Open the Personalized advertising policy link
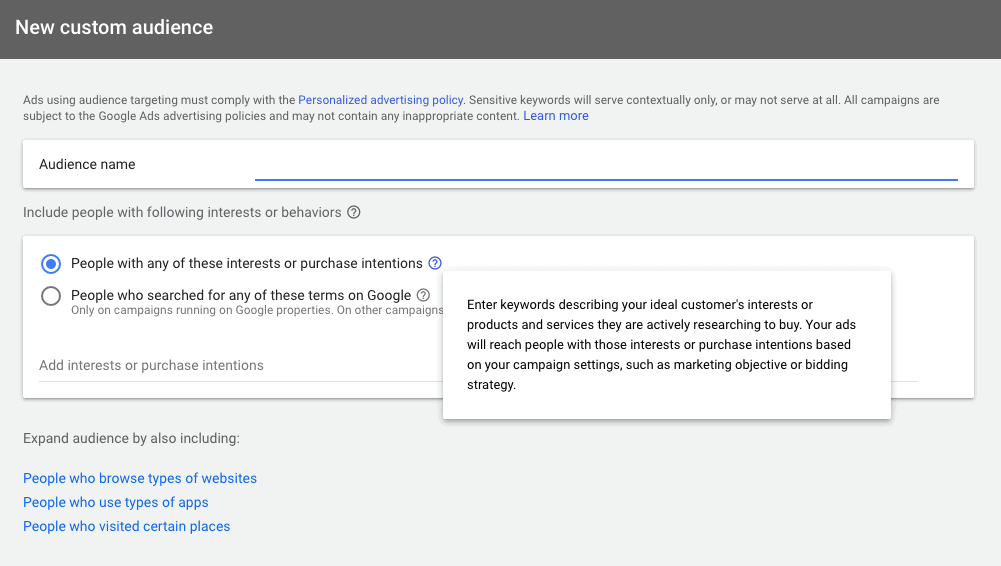Image resolution: width=1001 pixels, height=566 pixels. click(380, 100)
